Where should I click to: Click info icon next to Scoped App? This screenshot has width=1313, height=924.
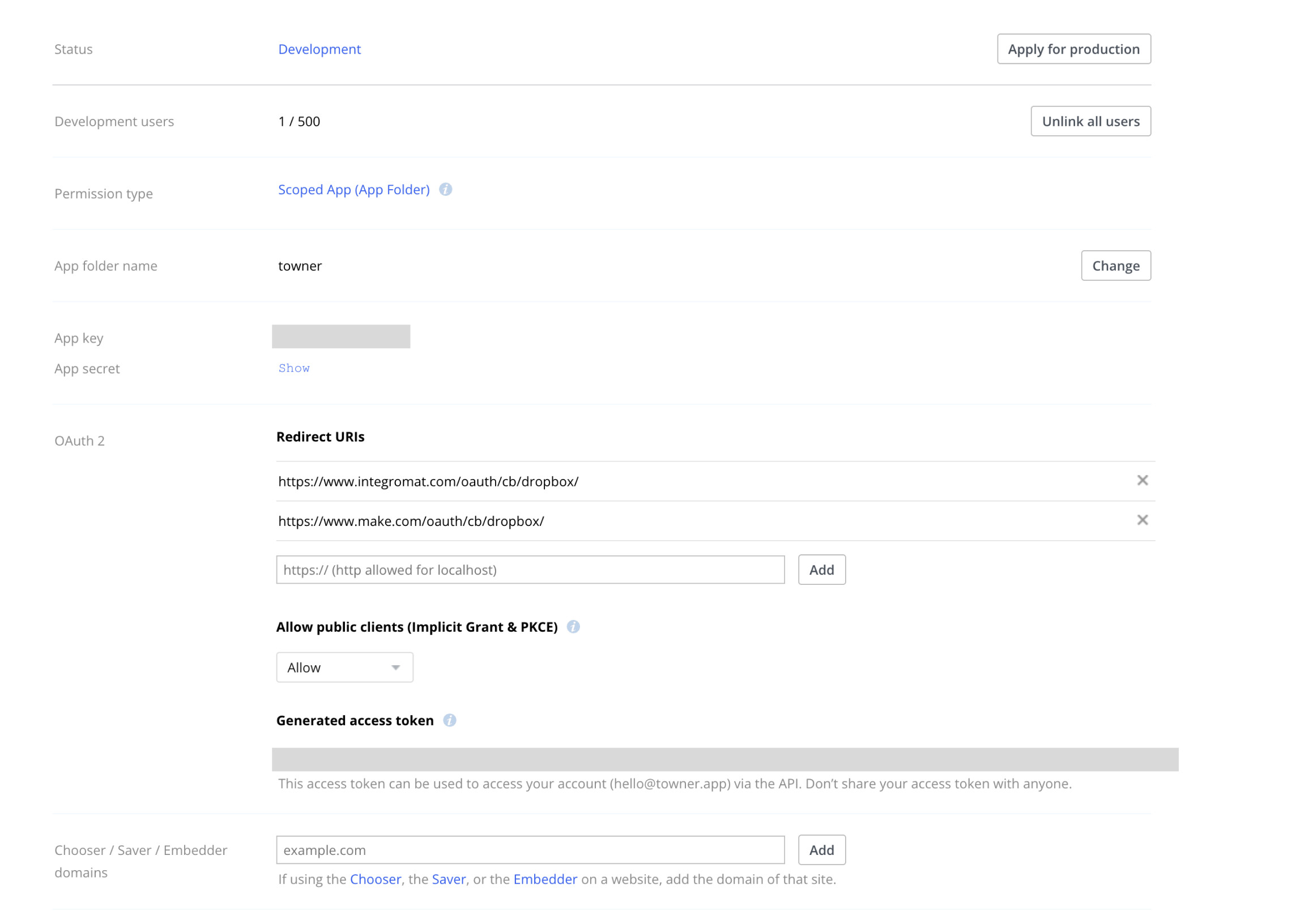(x=445, y=190)
